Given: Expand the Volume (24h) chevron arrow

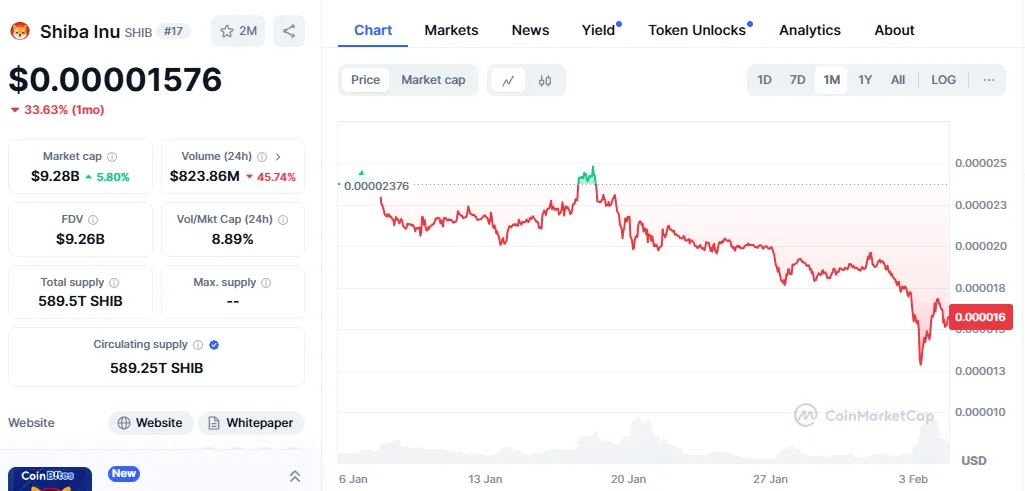Looking at the screenshot, I should [278, 157].
